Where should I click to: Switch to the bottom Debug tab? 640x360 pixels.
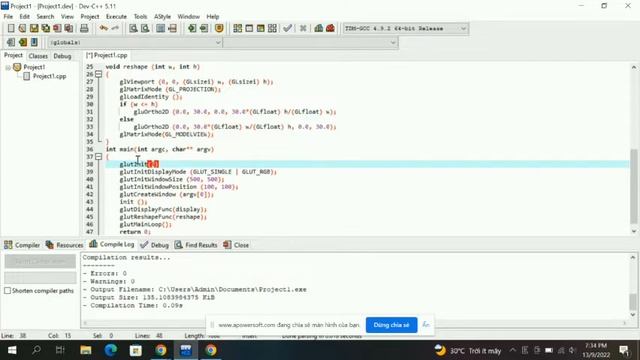pos(154,245)
